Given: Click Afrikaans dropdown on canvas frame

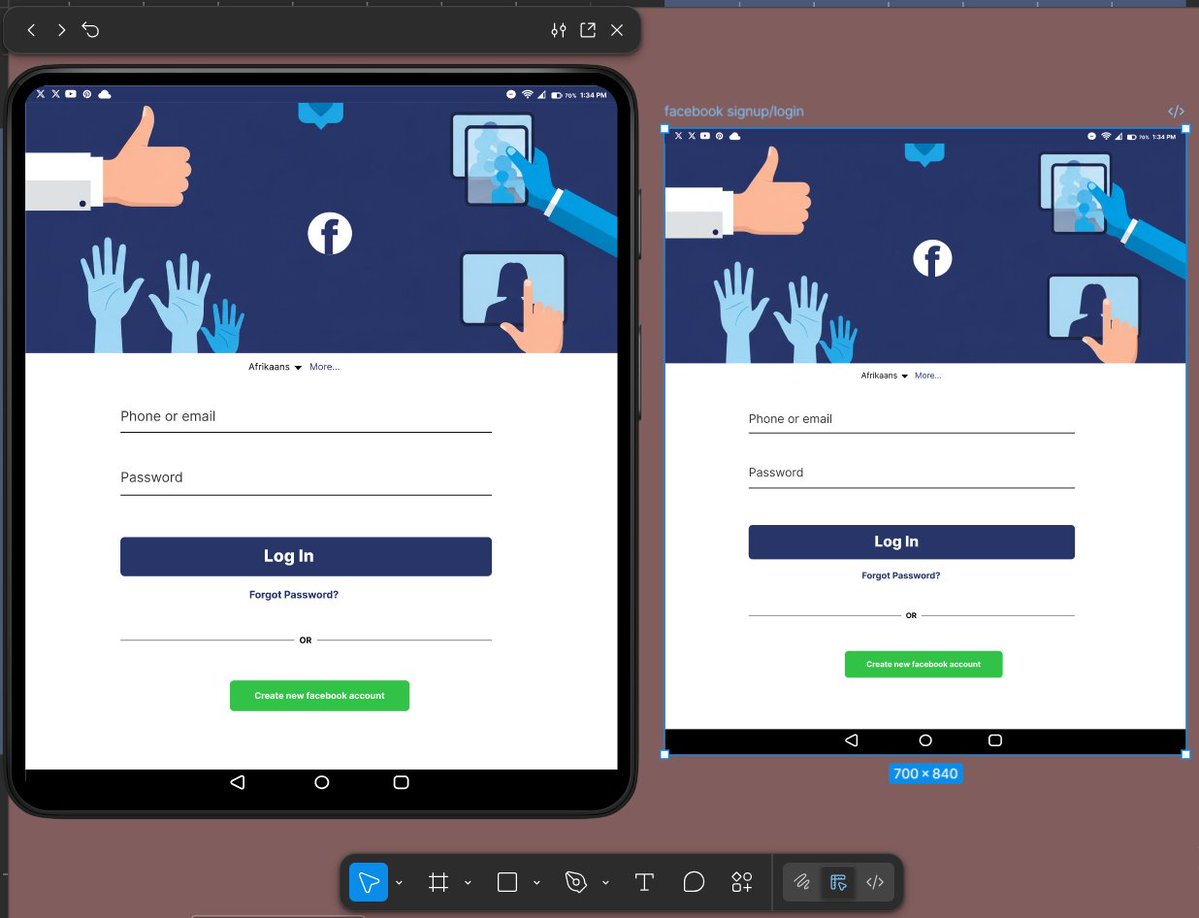Looking at the screenshot, I should click(x=884, y=375).
